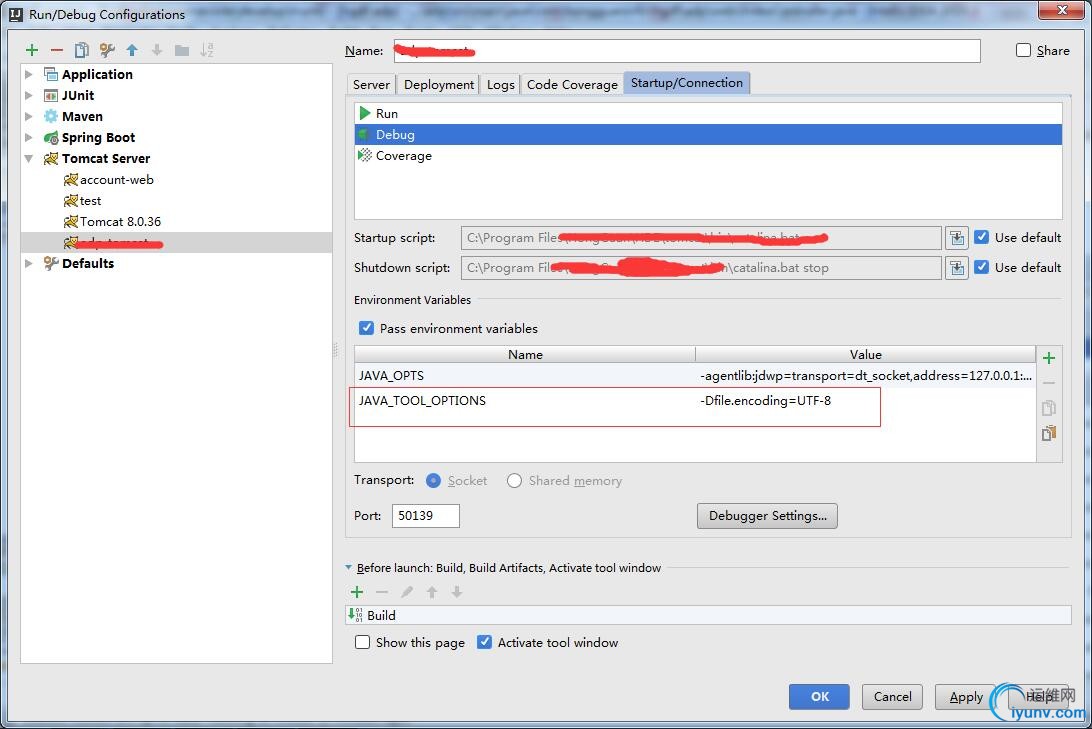Click the Value column header

pyautogui.click(x=866, y=354)
